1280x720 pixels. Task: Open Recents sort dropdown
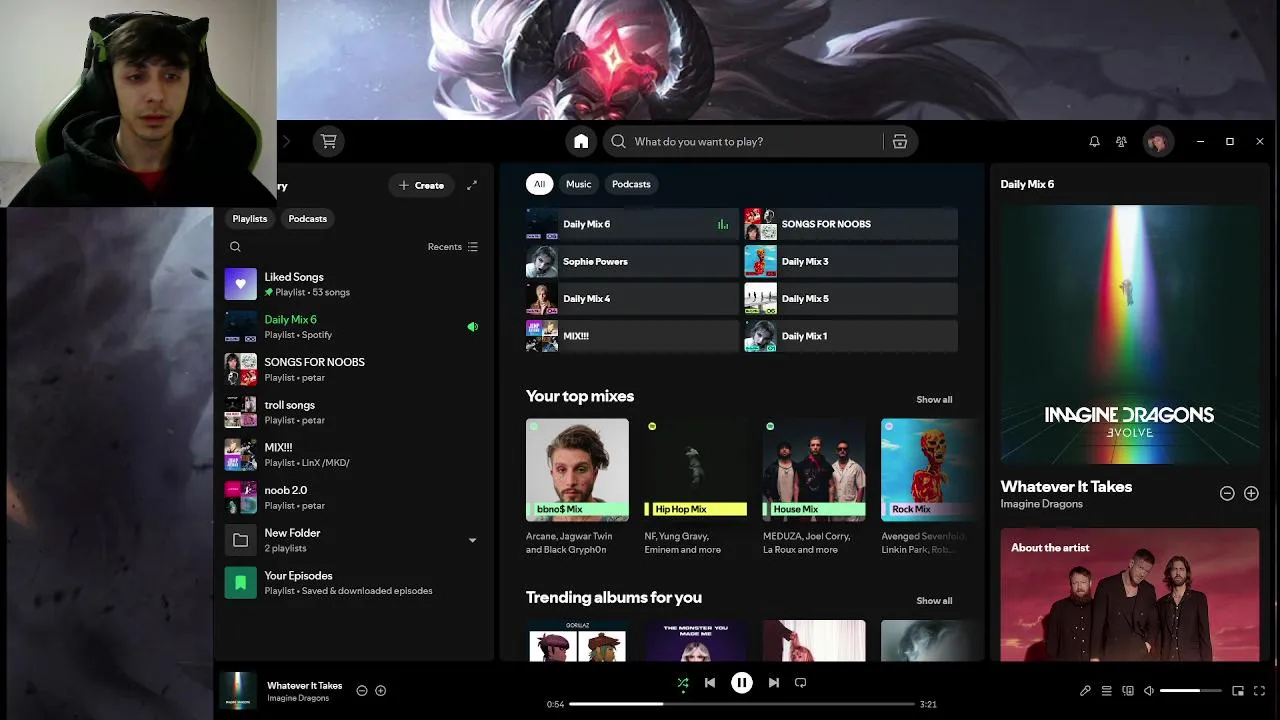click(x=453, y=246)
